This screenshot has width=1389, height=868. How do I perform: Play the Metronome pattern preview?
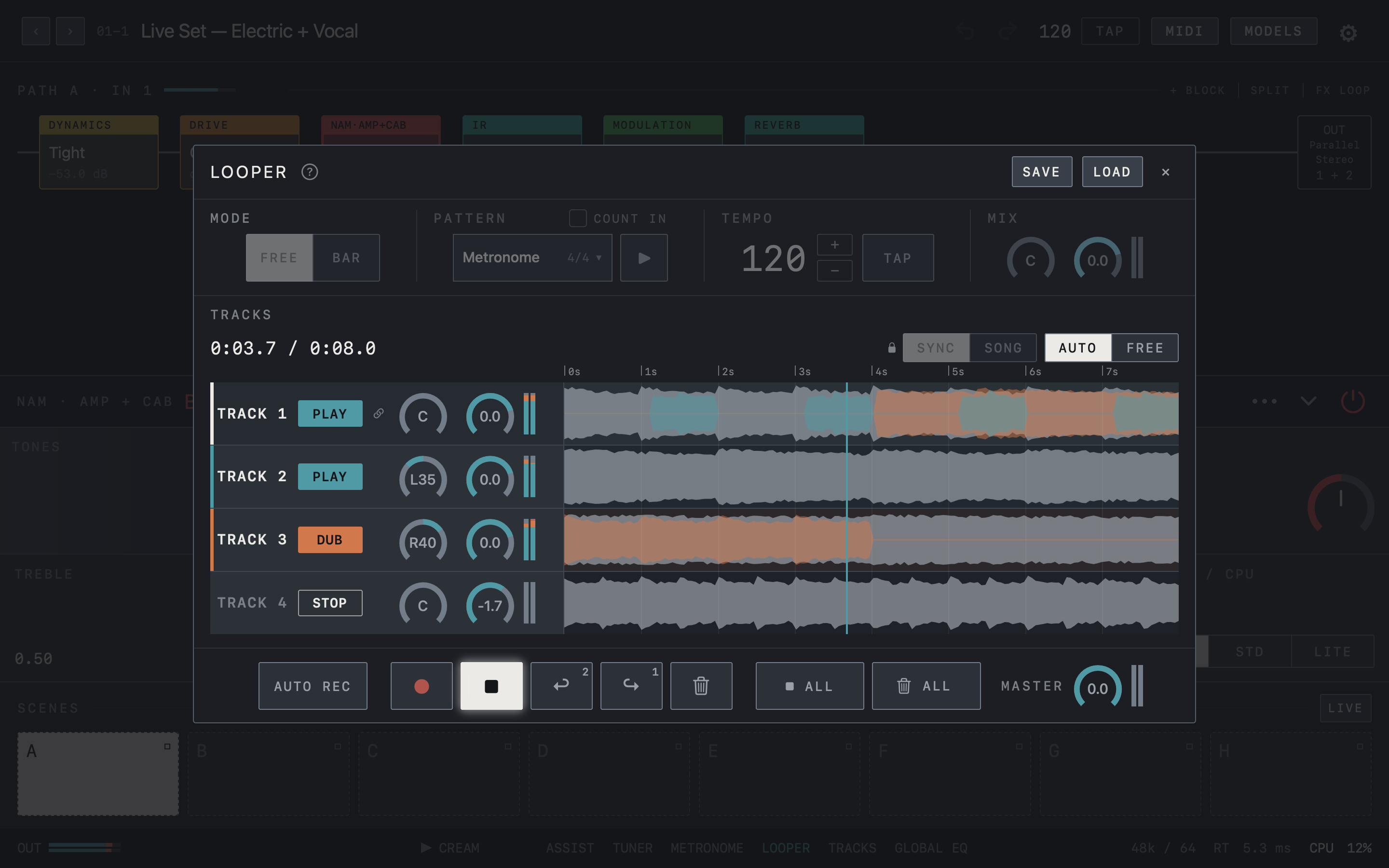tap(644, 258)
